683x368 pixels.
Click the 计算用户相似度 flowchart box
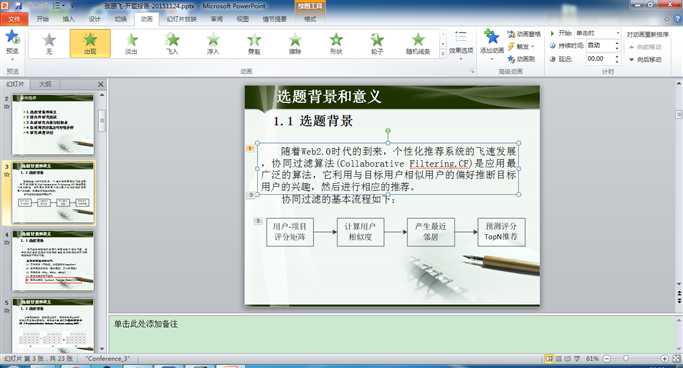360,232
